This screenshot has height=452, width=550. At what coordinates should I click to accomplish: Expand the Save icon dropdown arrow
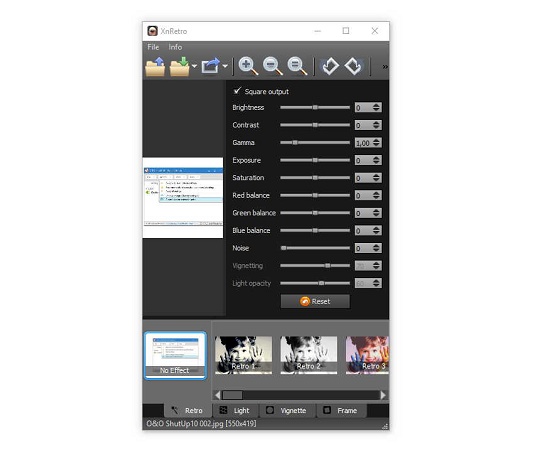[x=194, y=66]
